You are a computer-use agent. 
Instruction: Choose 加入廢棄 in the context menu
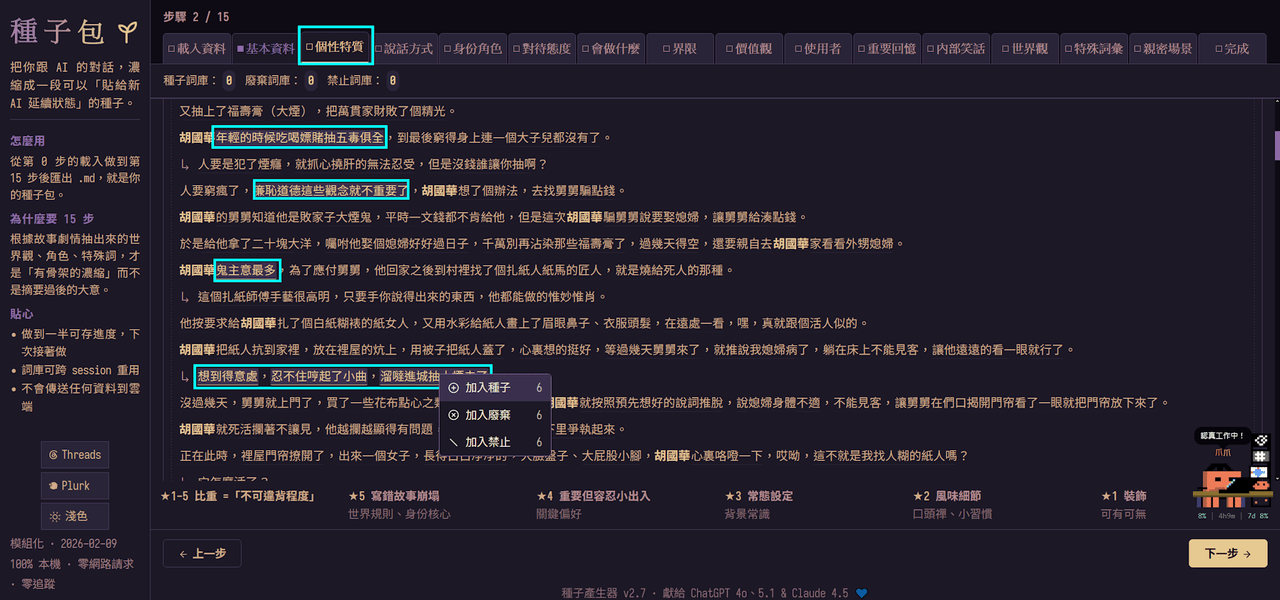(495, 415)
